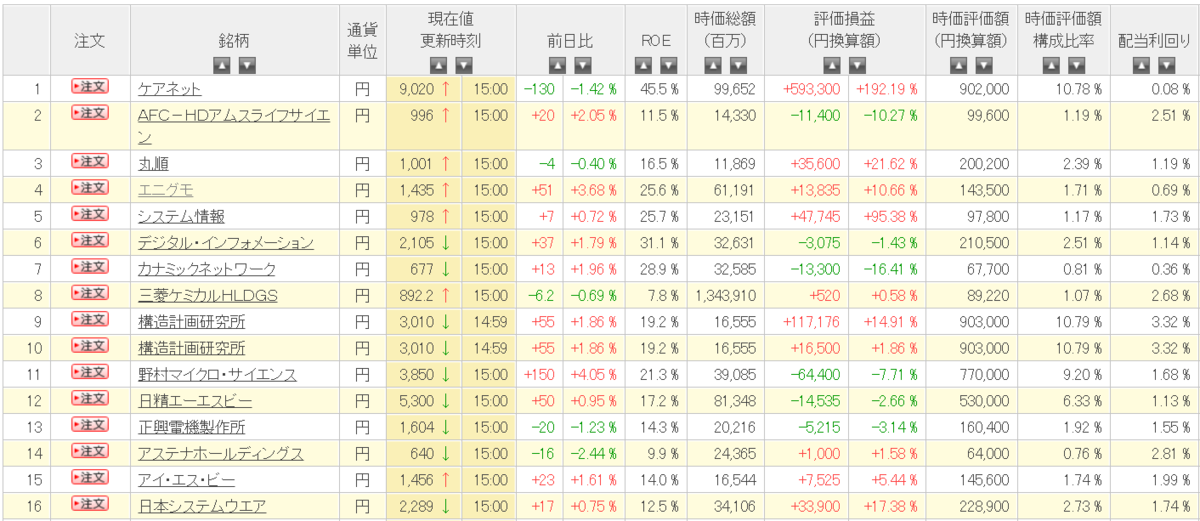
Task: Open エニグモ stock link
Action: (166, 190)
